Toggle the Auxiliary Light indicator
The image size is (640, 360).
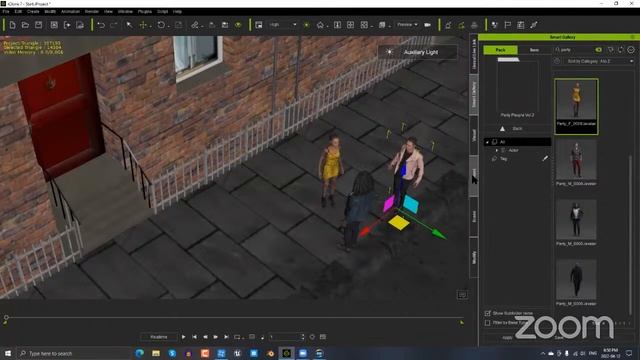(417, 52)
